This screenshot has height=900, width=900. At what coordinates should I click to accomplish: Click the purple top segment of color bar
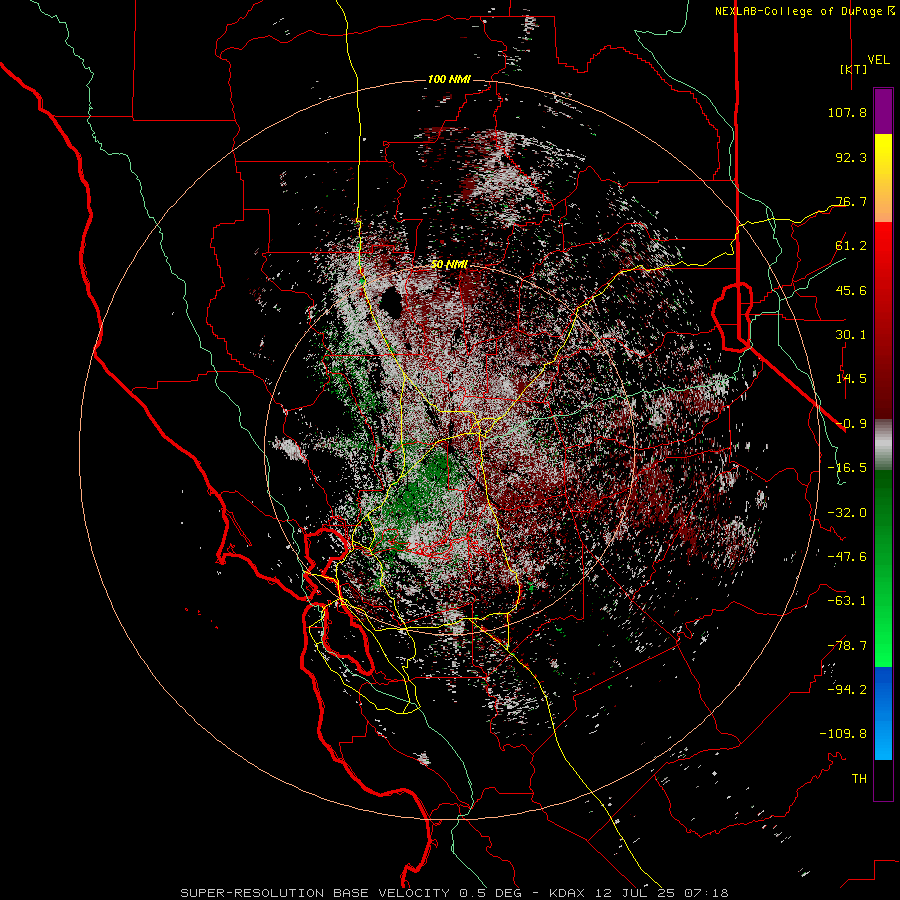pos(883,112)
